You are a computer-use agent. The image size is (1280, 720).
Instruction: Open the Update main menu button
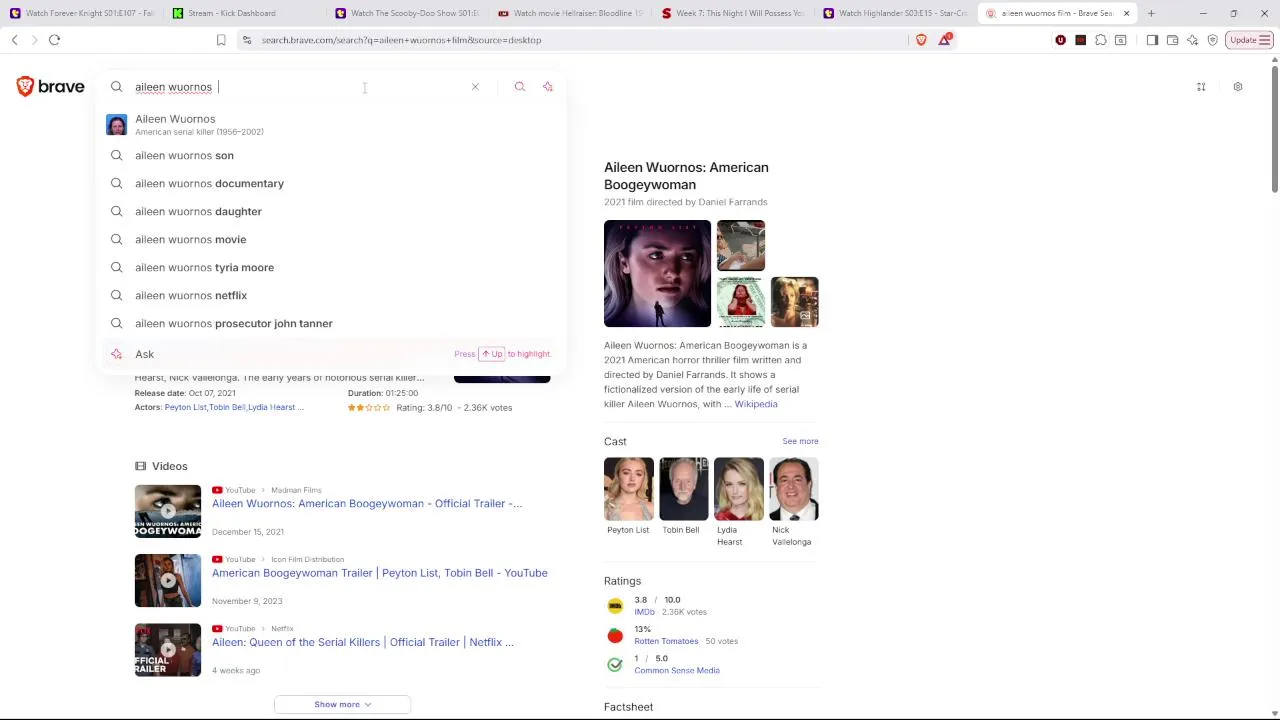(1250, 40)
